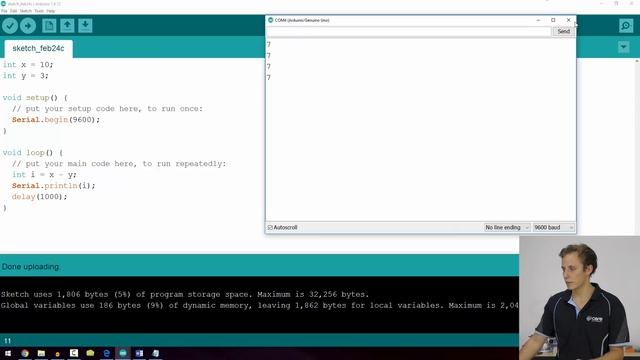The height and width of the screenshot is (360, 640).
Task: Open a sketch with the up-arrow icon
Action: pyautogui.click(x=67, y=26)
